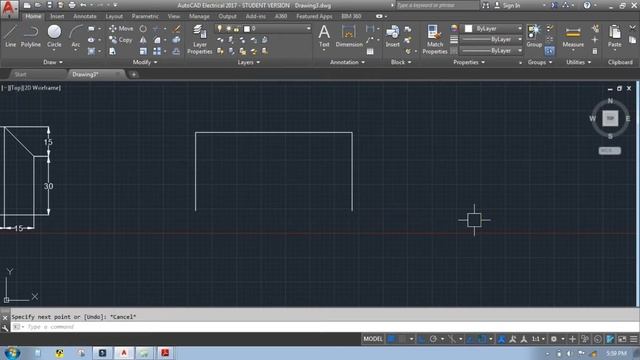Toggle clean screen icon in status bar
640x360 pixels.
622,339
